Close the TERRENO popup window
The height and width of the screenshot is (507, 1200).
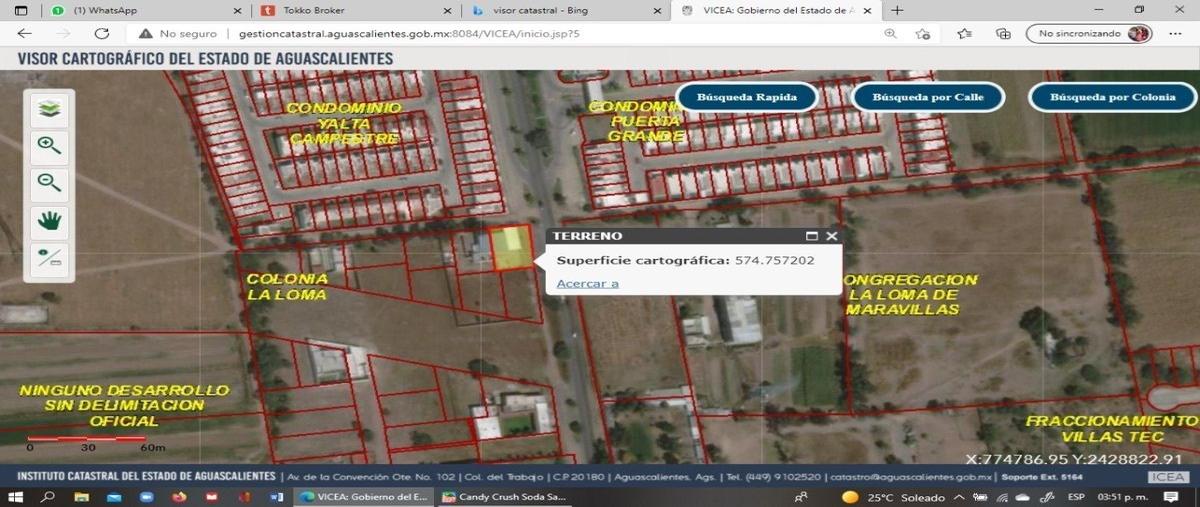coord(831,237)
